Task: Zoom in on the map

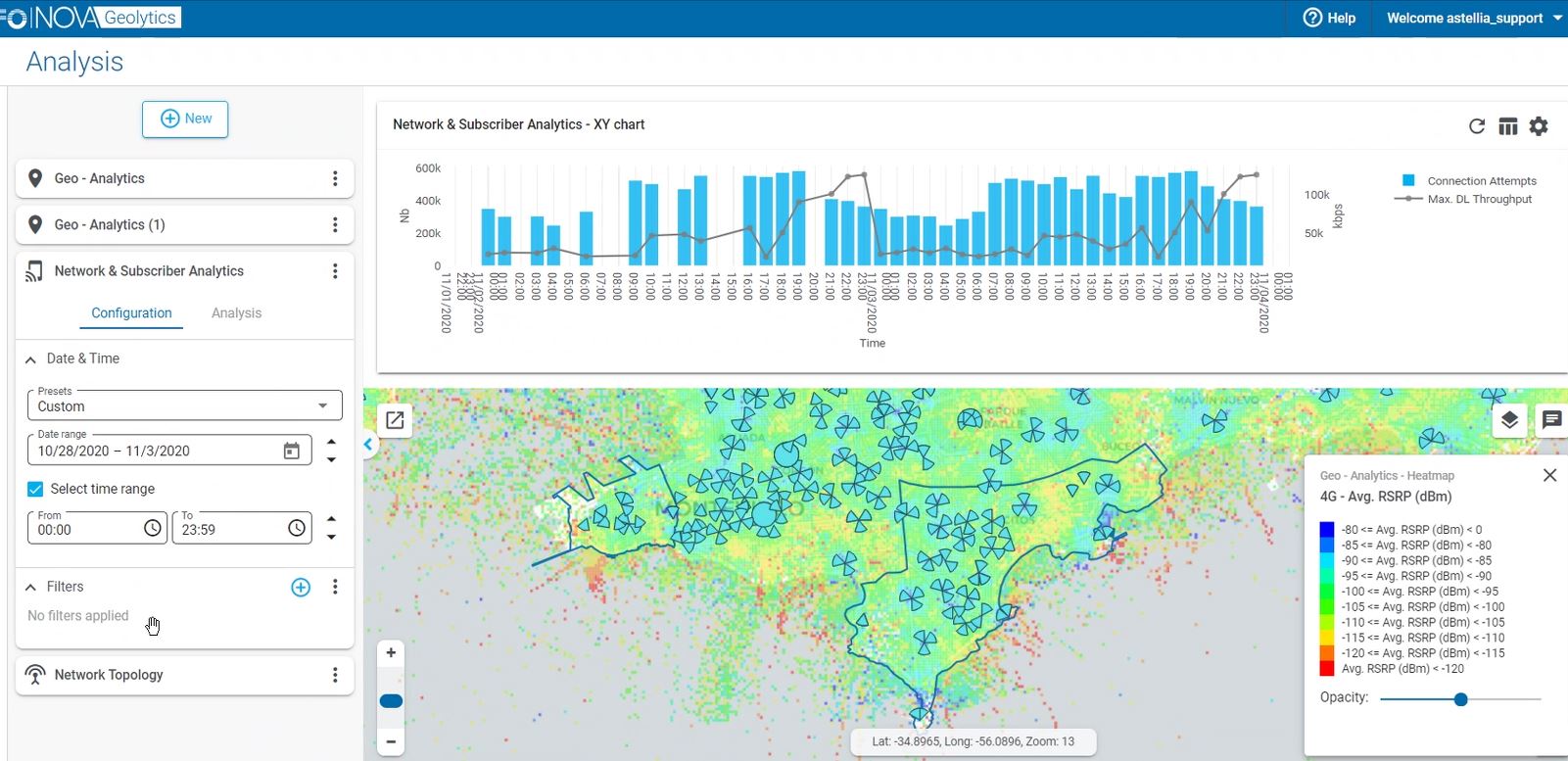Action: pos(391,653)
